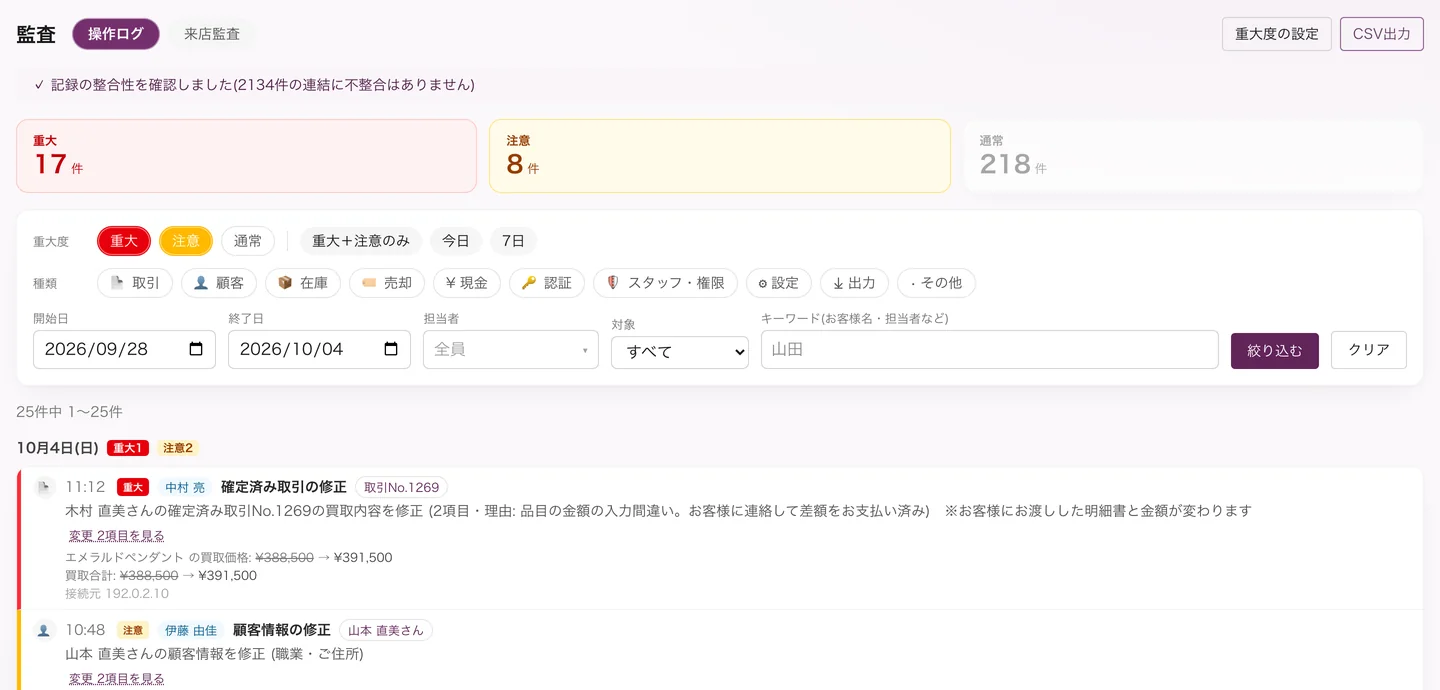Switch to the 来店監査 tab
The height and width of the screenshot is (690, 1440).
(212, 34)
